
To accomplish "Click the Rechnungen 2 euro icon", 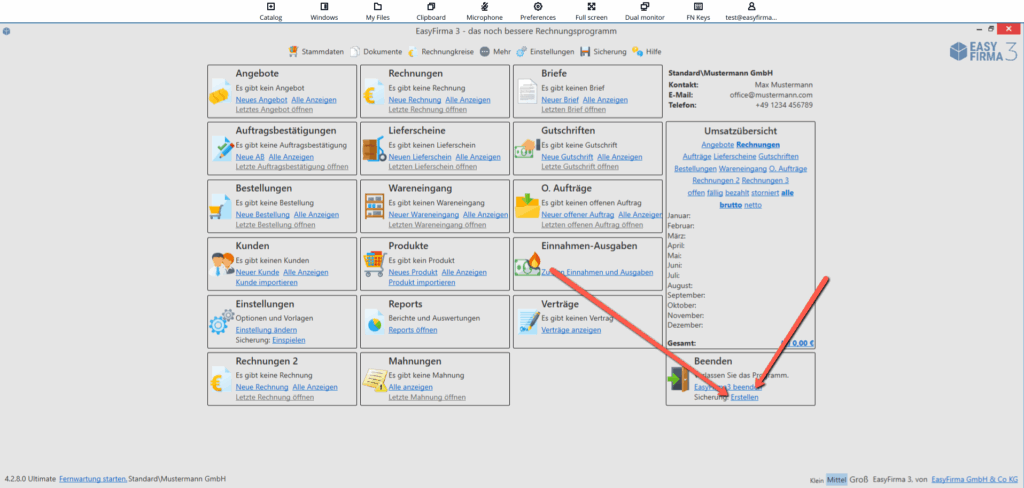I will coord(221,379).
